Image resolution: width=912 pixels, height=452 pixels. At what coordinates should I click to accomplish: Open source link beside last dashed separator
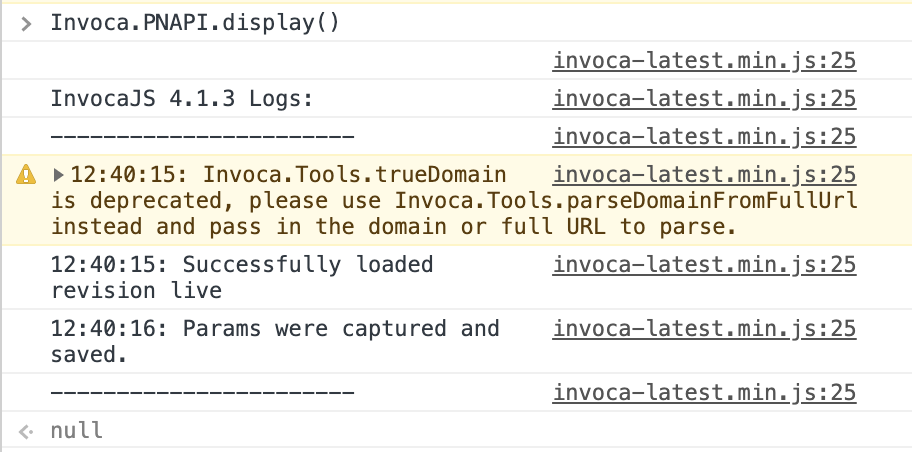pos(704,393)
